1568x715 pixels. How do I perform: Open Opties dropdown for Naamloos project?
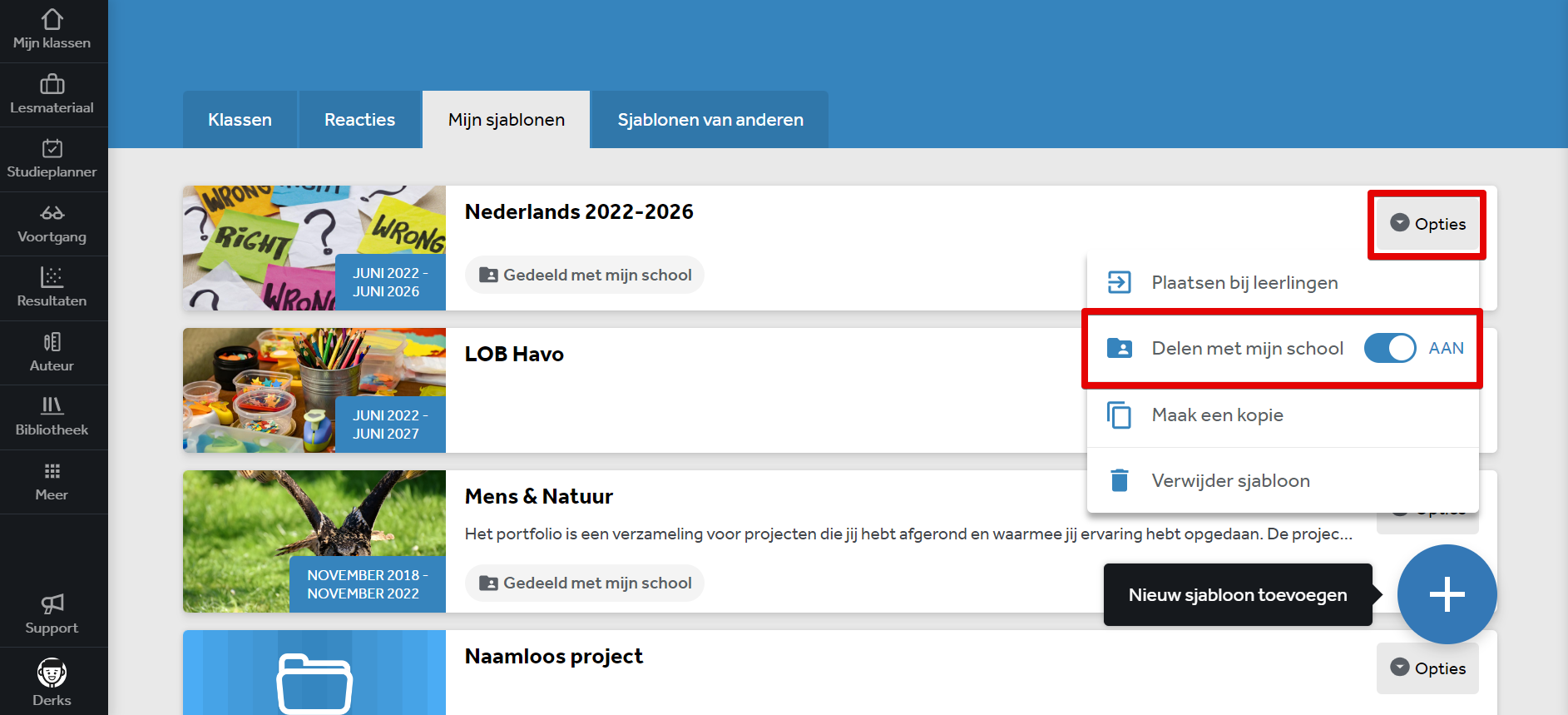tap(1427, 668)
